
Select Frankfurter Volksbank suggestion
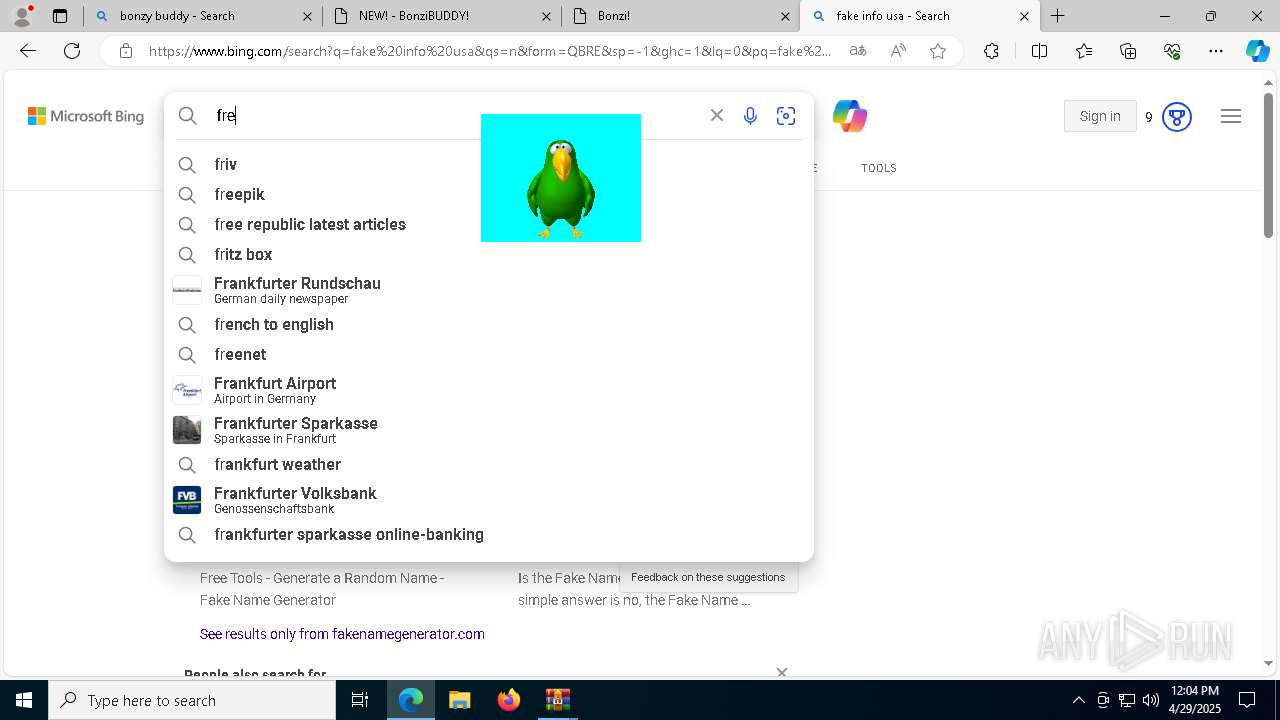pyautogui.click(x=489, y=500)
